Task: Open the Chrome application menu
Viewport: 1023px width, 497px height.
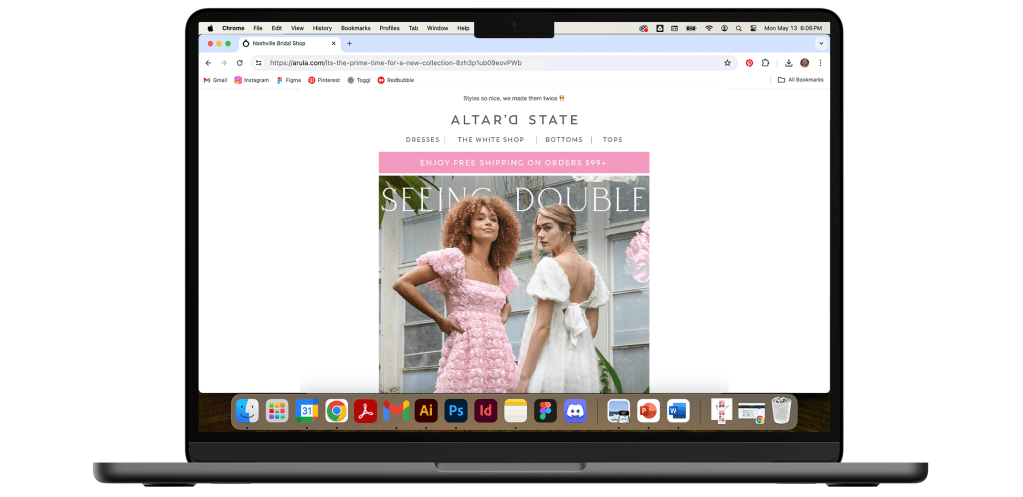Action: 233,28
